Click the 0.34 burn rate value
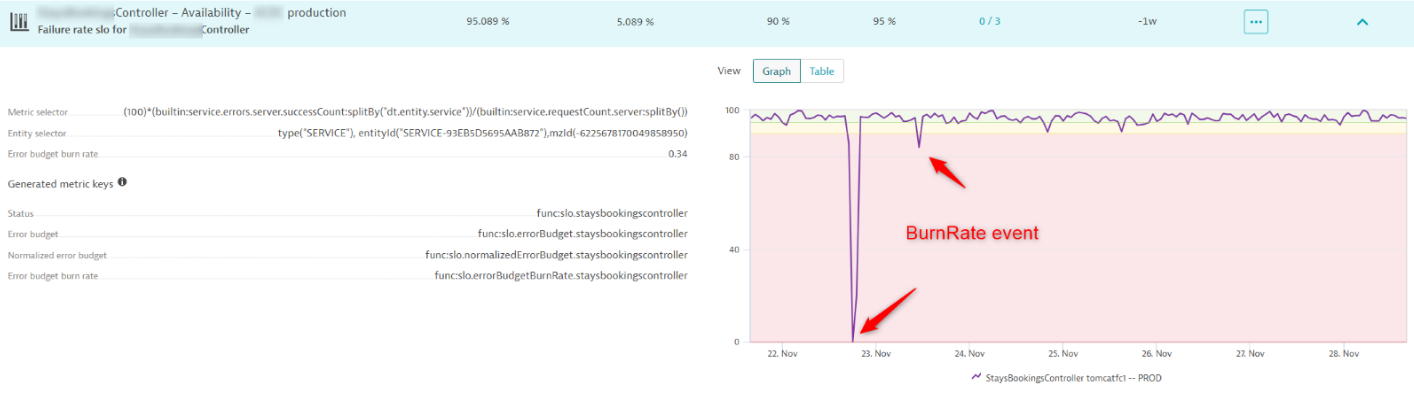 678,154
